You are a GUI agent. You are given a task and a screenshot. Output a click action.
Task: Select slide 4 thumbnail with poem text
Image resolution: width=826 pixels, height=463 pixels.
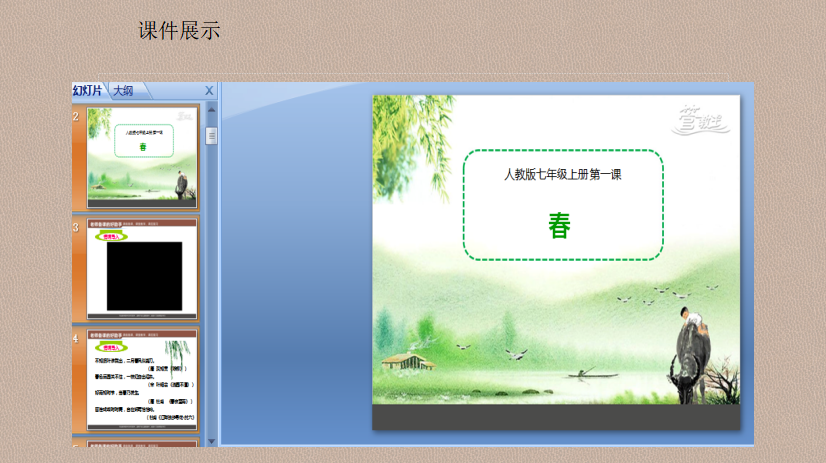[141, 378]
